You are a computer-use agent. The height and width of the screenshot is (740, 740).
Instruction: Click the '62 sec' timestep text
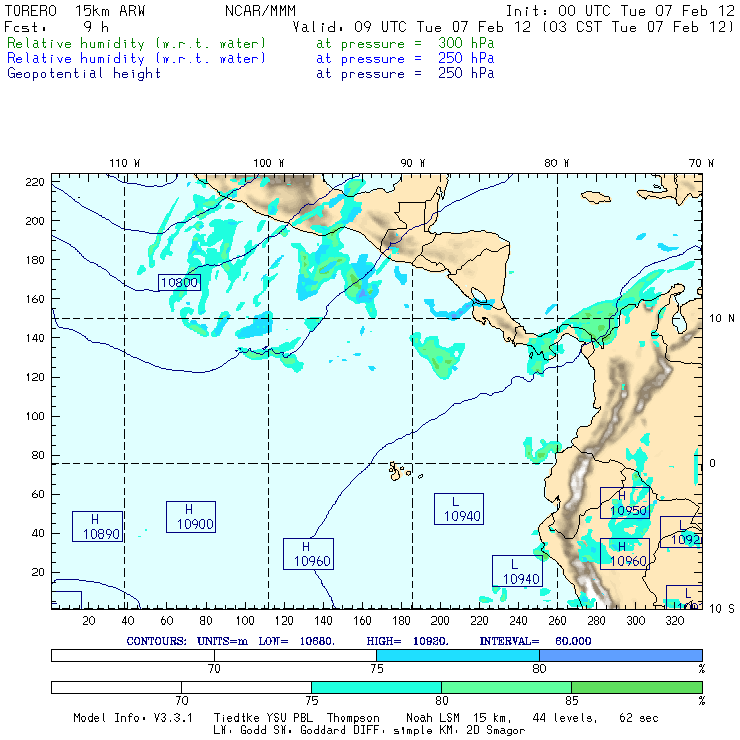click(x=639, y=718)
